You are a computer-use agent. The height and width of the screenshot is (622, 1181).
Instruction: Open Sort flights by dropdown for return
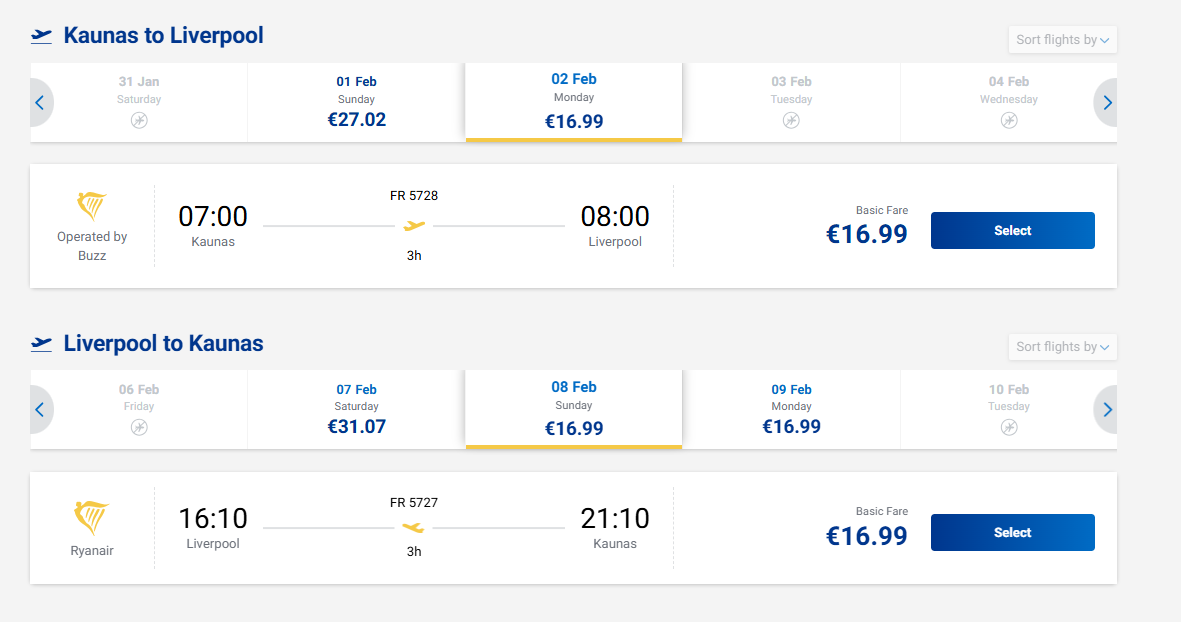(1062, 347)
